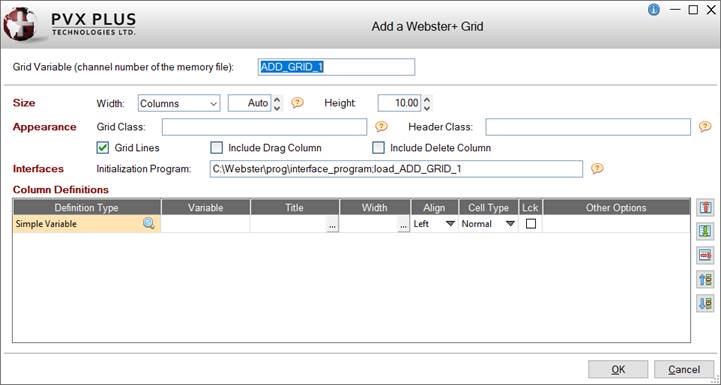721x385 pixels.
Task: Minimize the Add a Webster+ Grid window
Action: (675, 10)
